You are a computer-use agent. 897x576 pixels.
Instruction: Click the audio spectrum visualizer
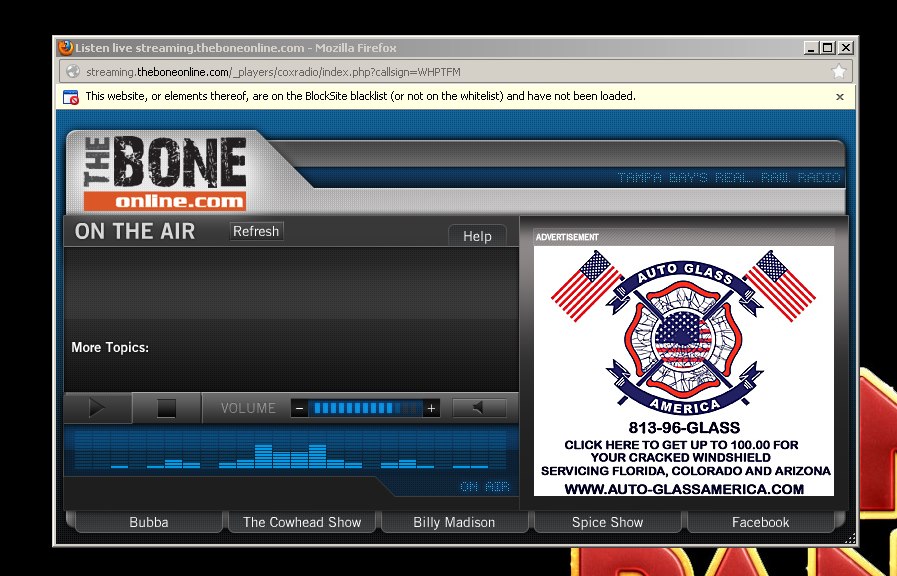click(x=291, y=450)
